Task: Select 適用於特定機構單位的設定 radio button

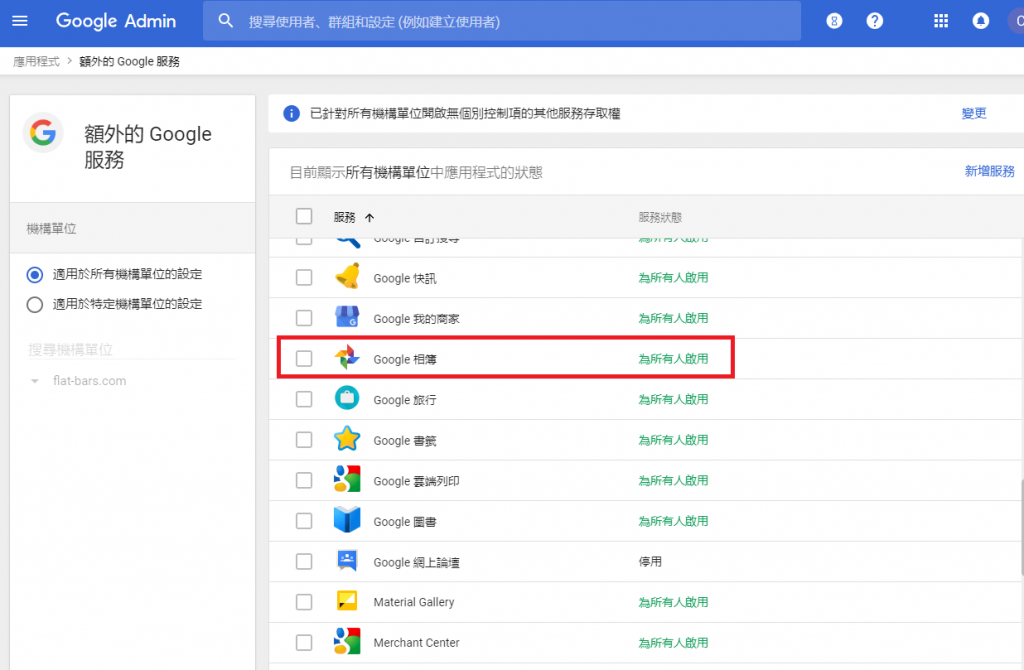Action: pyautogui.click(x=35, y=304)
